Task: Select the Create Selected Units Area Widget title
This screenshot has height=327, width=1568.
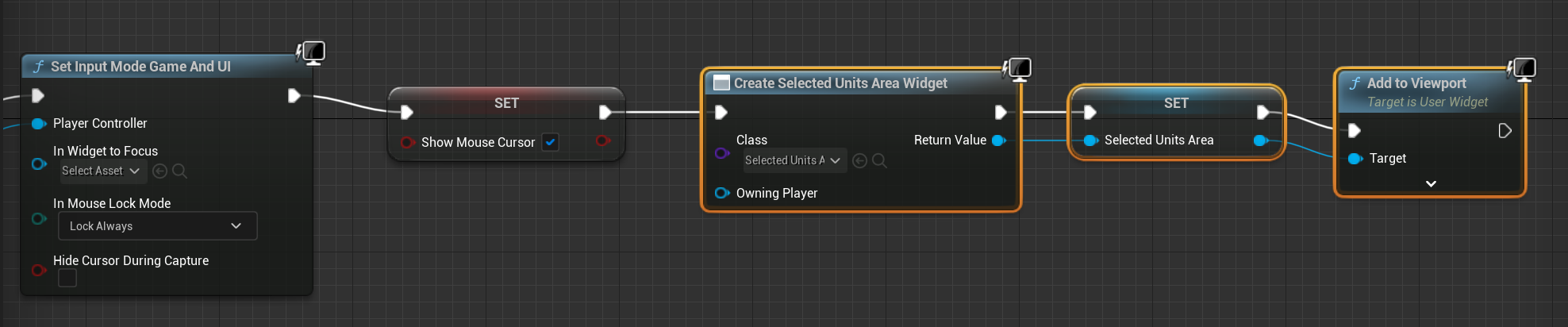Action: (x=840, y=83)
